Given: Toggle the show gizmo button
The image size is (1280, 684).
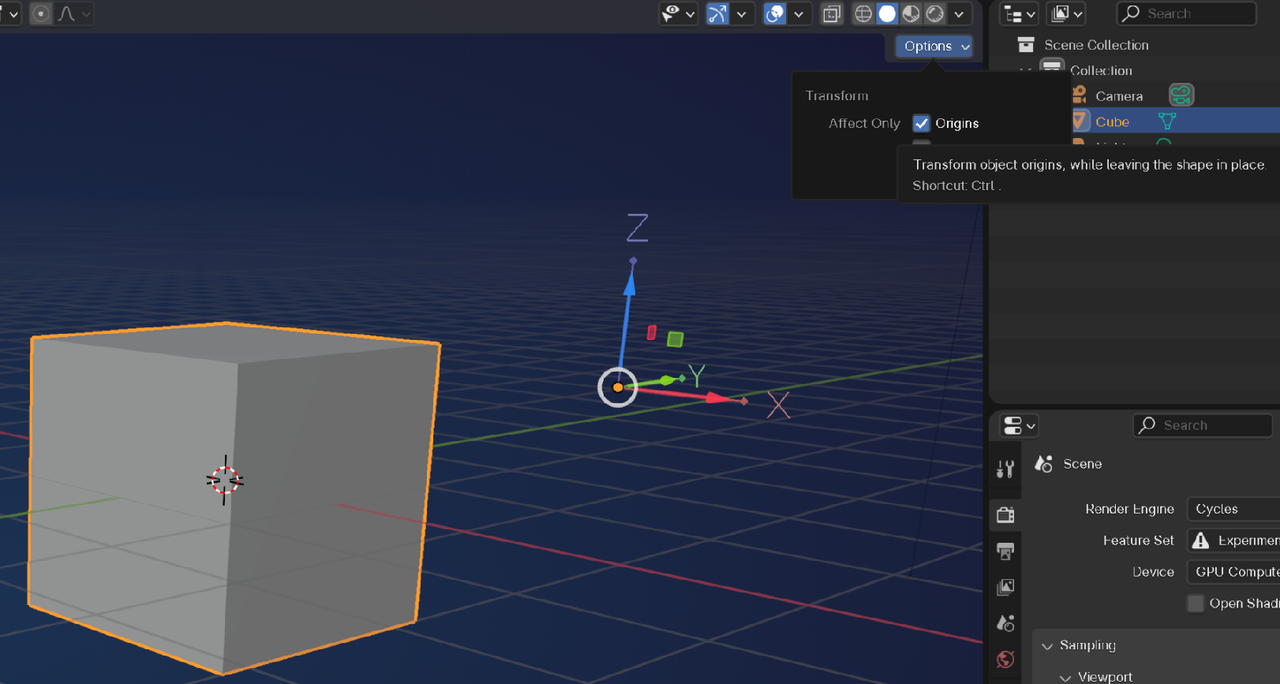Looking at the screenshot, I should [718, 14].
